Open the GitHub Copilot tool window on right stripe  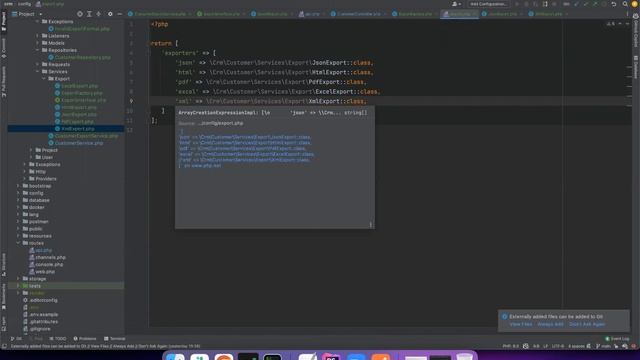point(636,31)
